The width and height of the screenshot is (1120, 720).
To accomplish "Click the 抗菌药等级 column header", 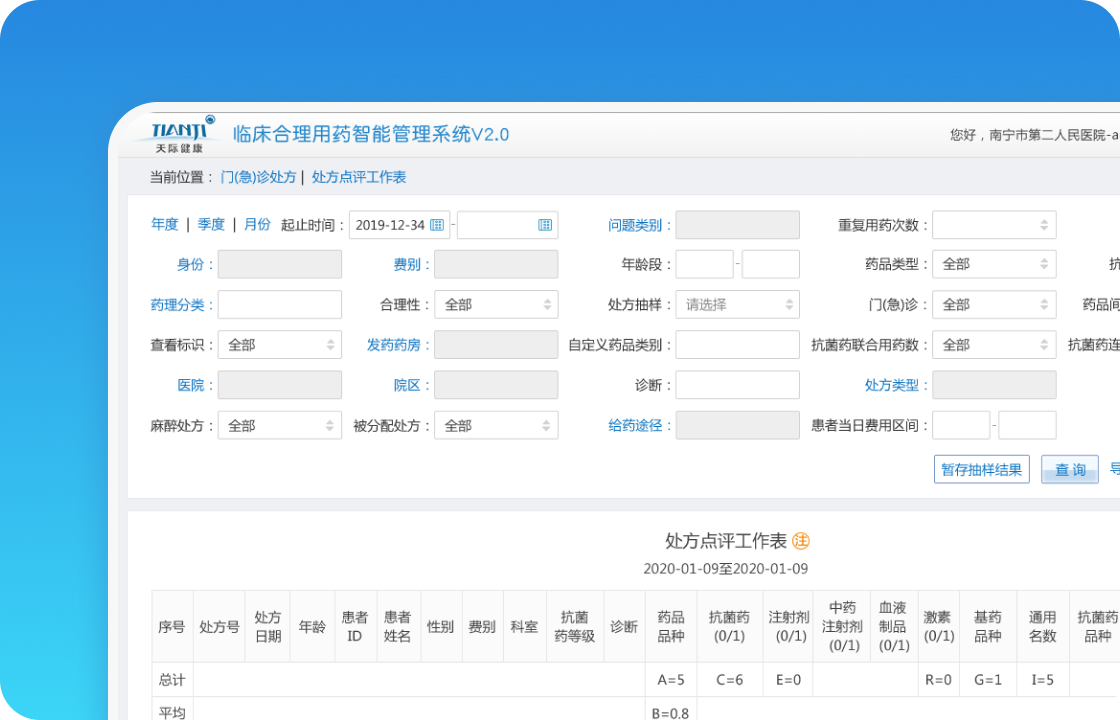I will tap(574, 626).
